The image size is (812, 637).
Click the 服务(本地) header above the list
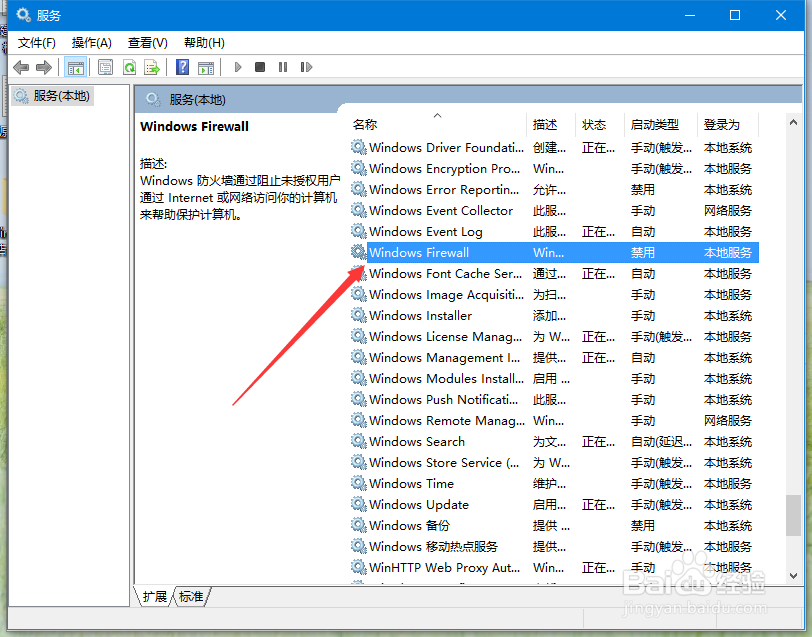point(197,99)
